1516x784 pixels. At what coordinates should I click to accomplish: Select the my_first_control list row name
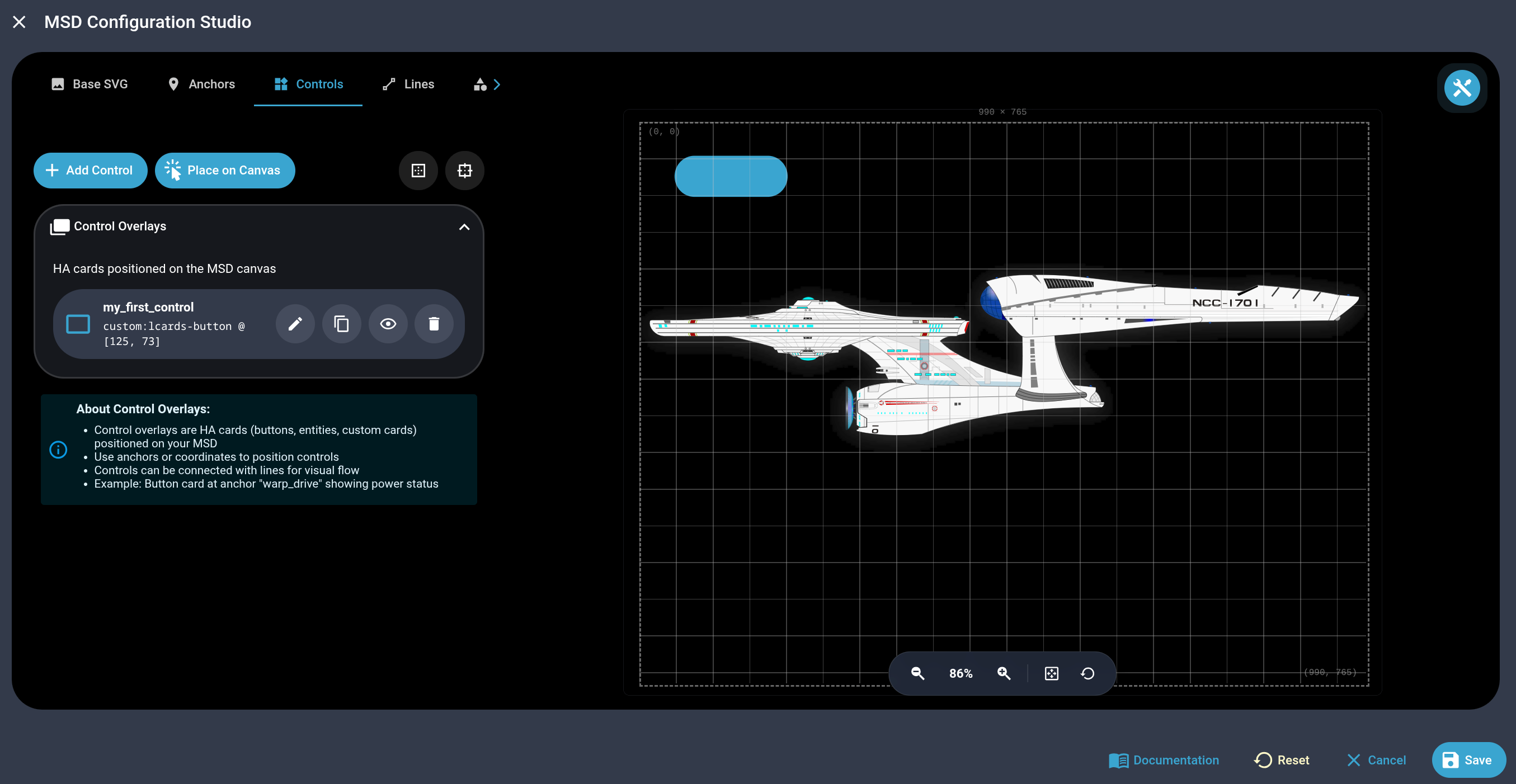(148, 307)
